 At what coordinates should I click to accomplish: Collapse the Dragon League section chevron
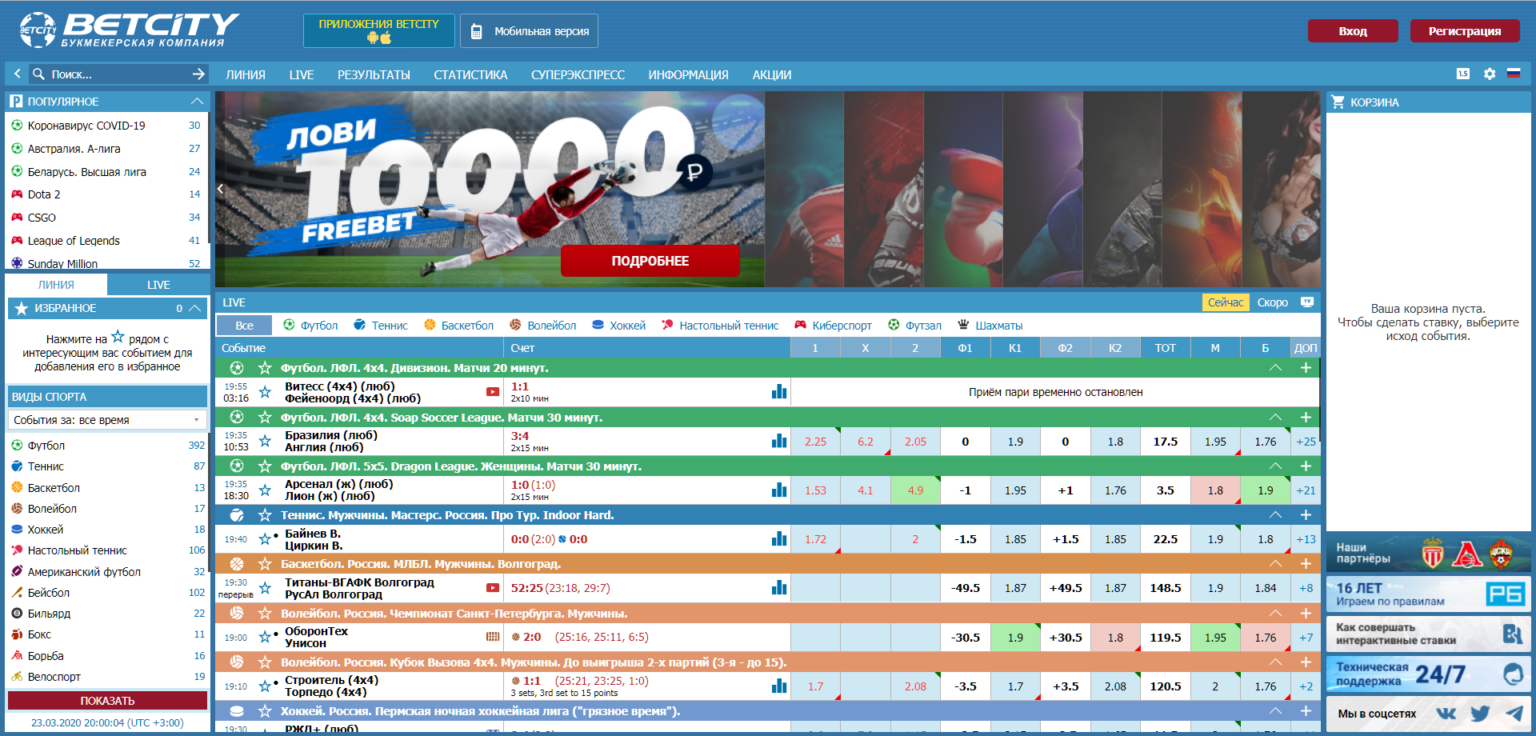(1275, 466)
